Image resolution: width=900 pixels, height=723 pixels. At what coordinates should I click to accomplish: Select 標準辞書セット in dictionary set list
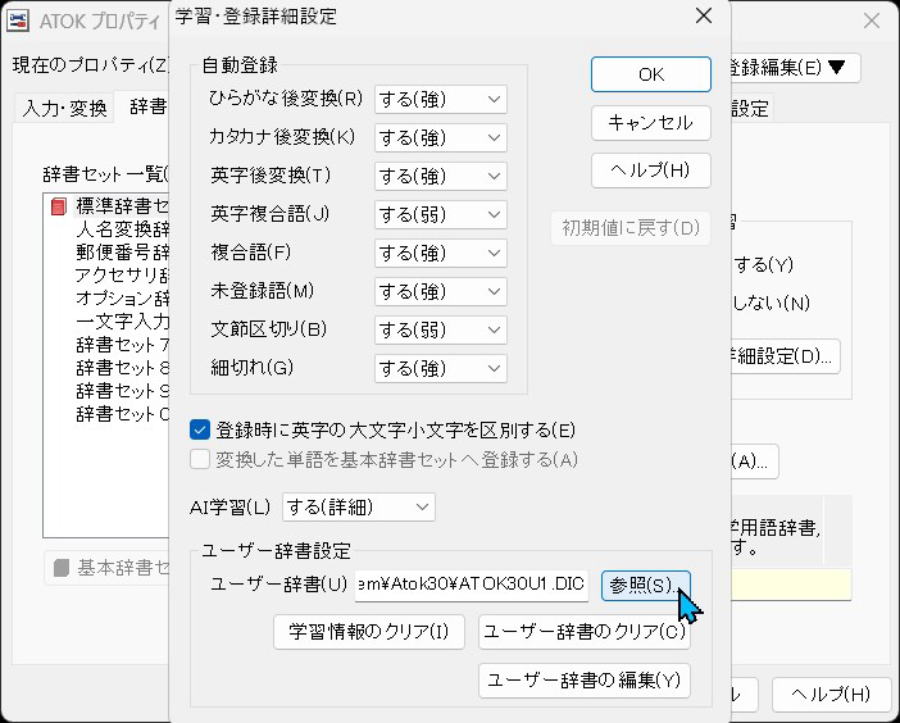point(122,206)
